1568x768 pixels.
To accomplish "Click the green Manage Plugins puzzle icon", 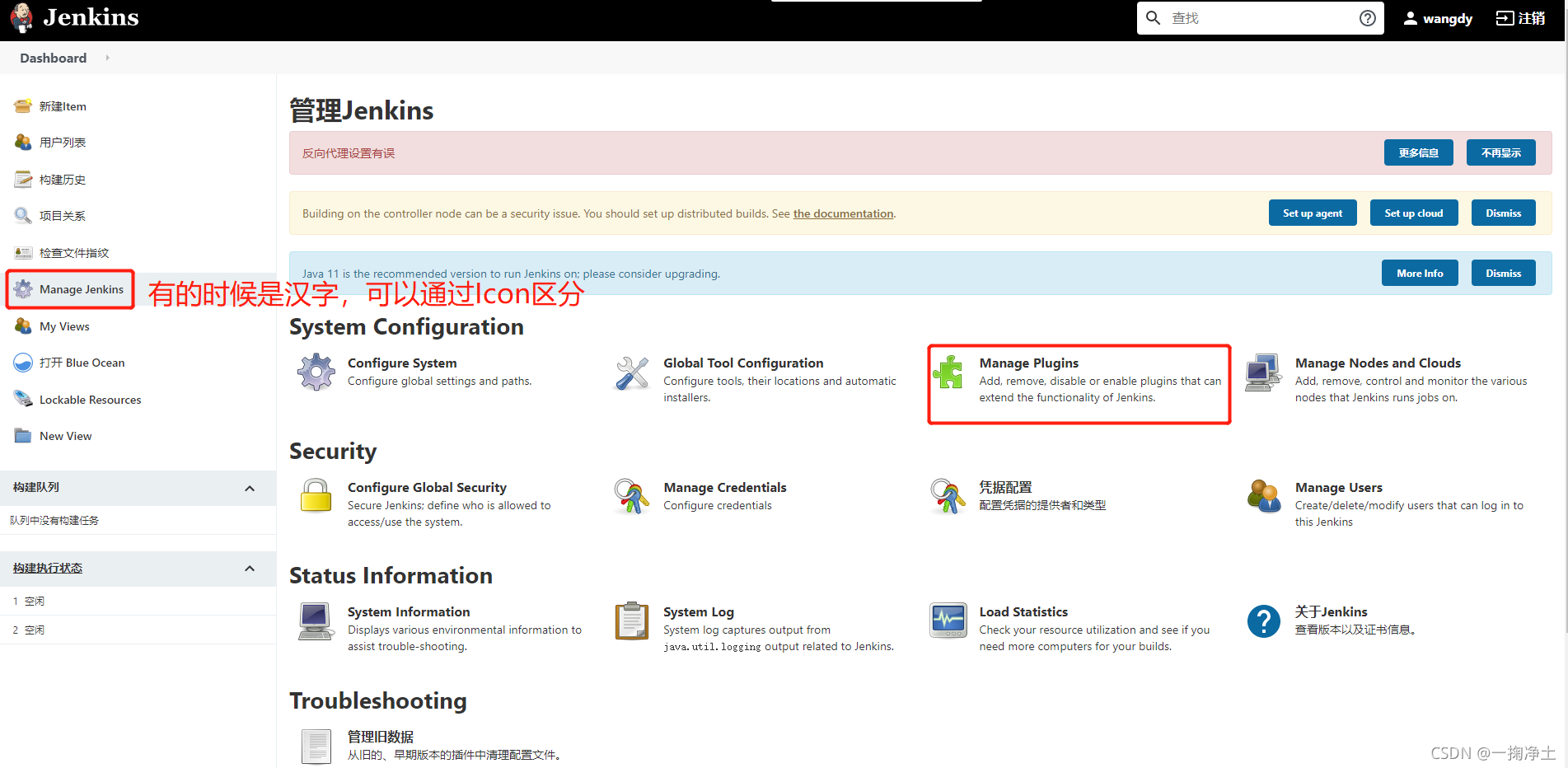I will pyautogui.click(x=948, y=372).
